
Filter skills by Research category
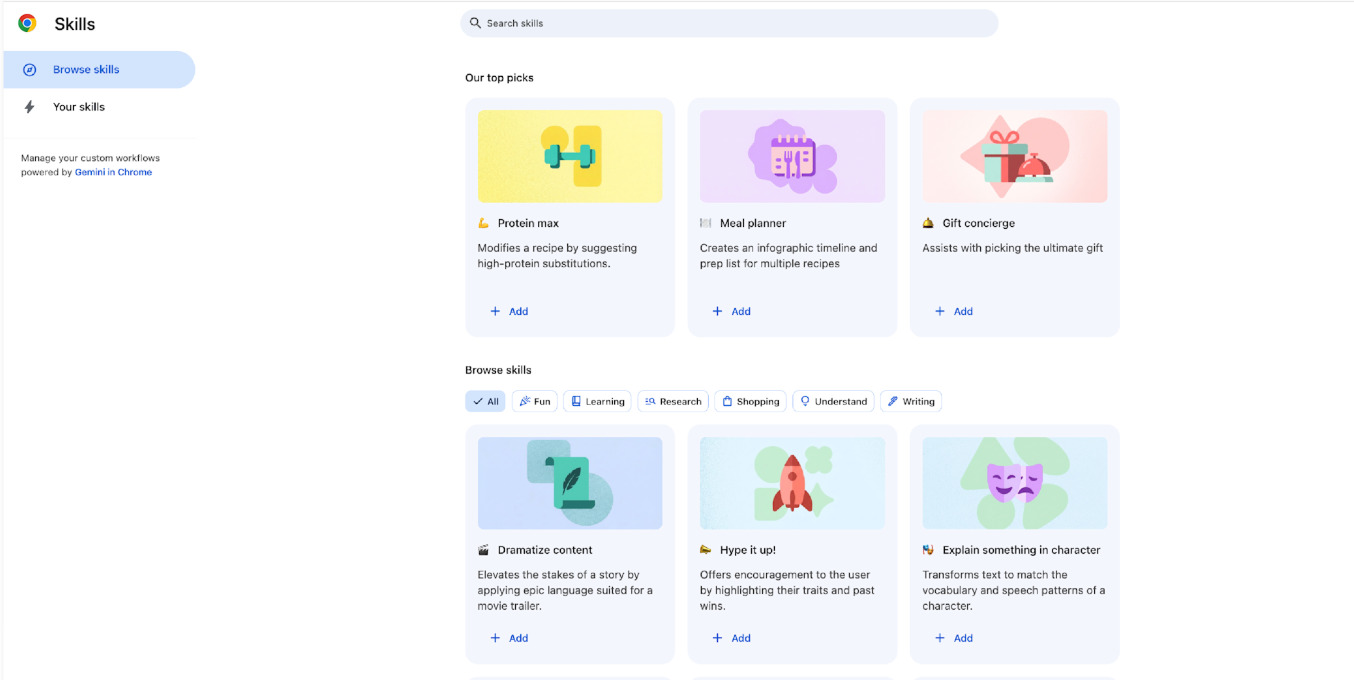(673, 402)
